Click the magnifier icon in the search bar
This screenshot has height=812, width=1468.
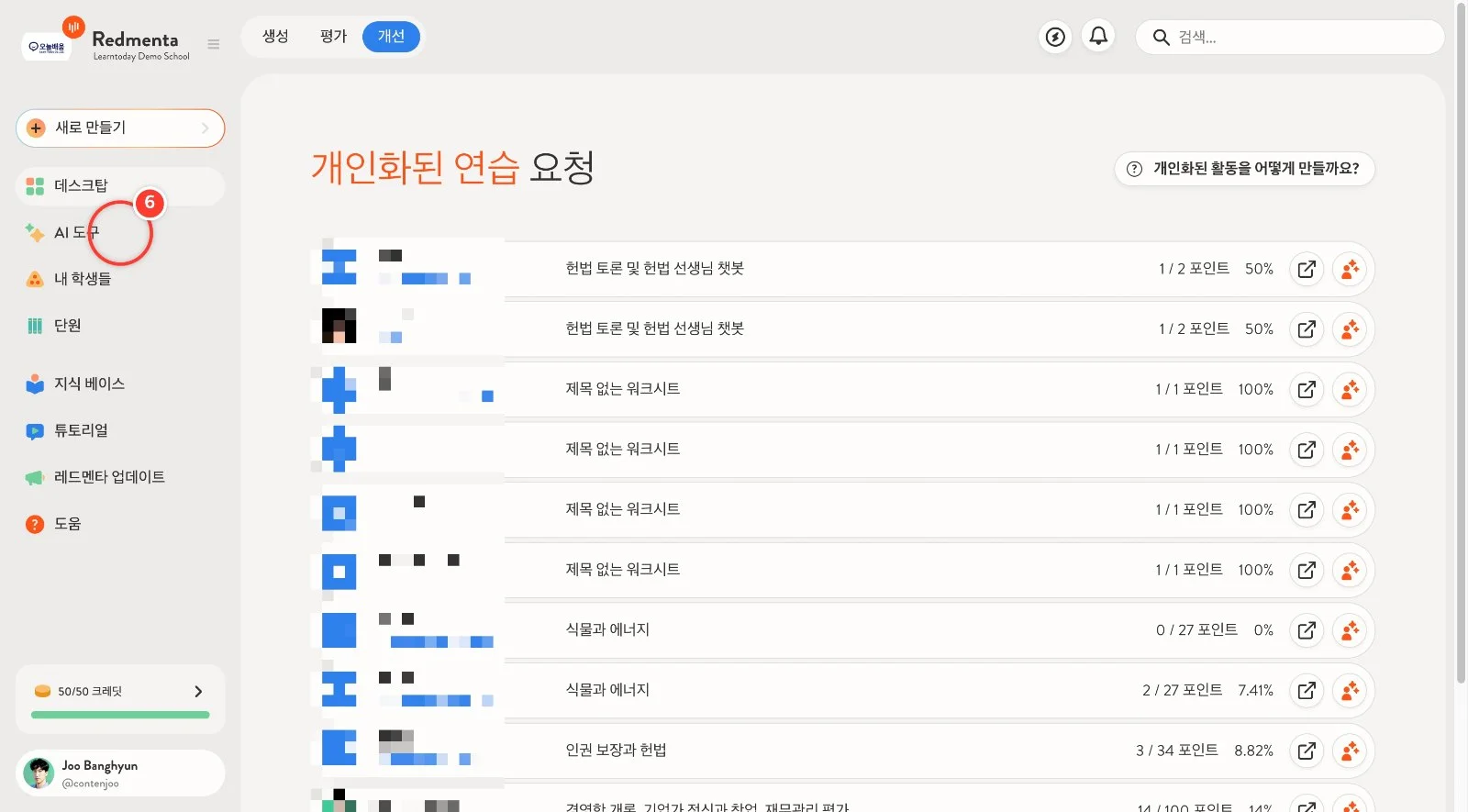[1161, 38]
